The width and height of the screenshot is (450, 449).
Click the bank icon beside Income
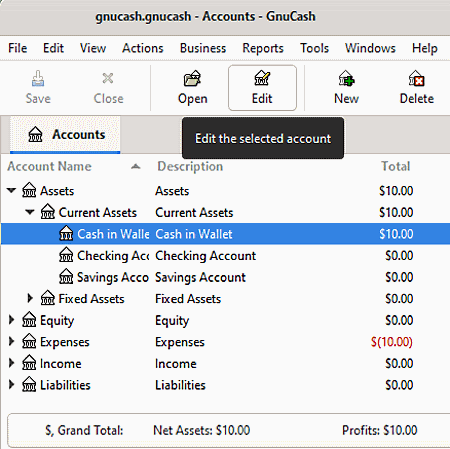pyautogui.click(x=29, y=363)
